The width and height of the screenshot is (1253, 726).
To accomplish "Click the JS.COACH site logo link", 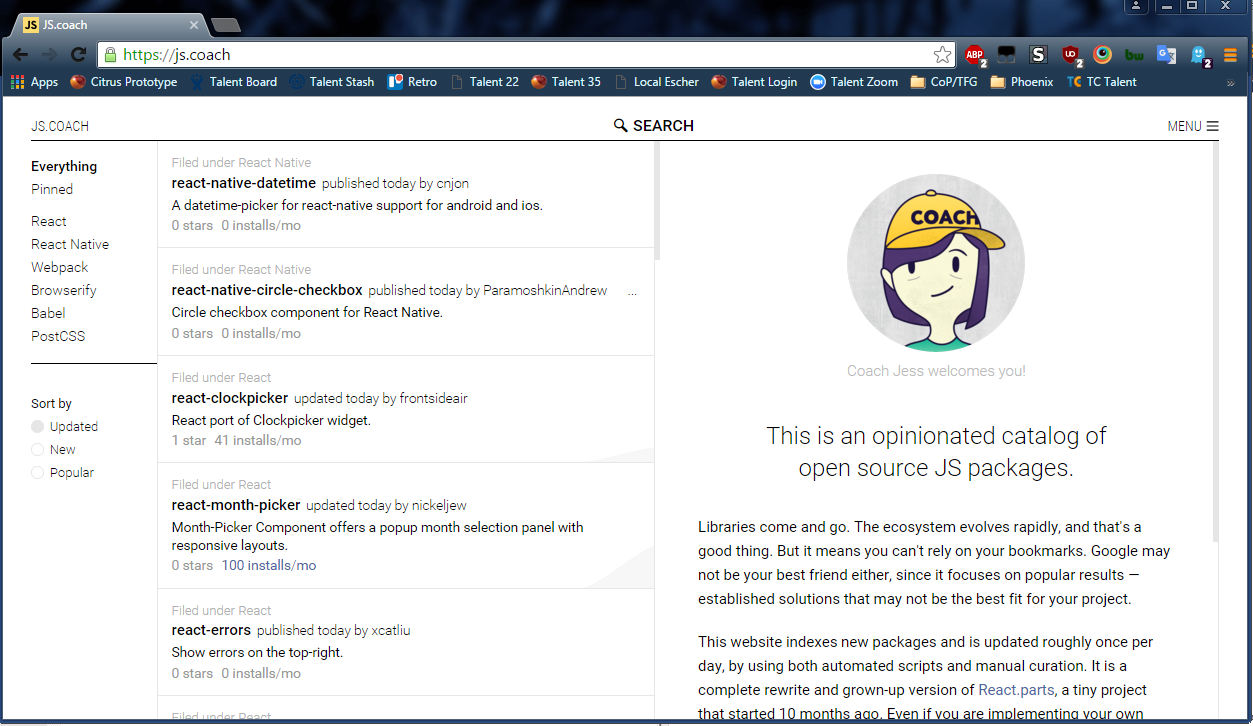I will coord(60,126).
